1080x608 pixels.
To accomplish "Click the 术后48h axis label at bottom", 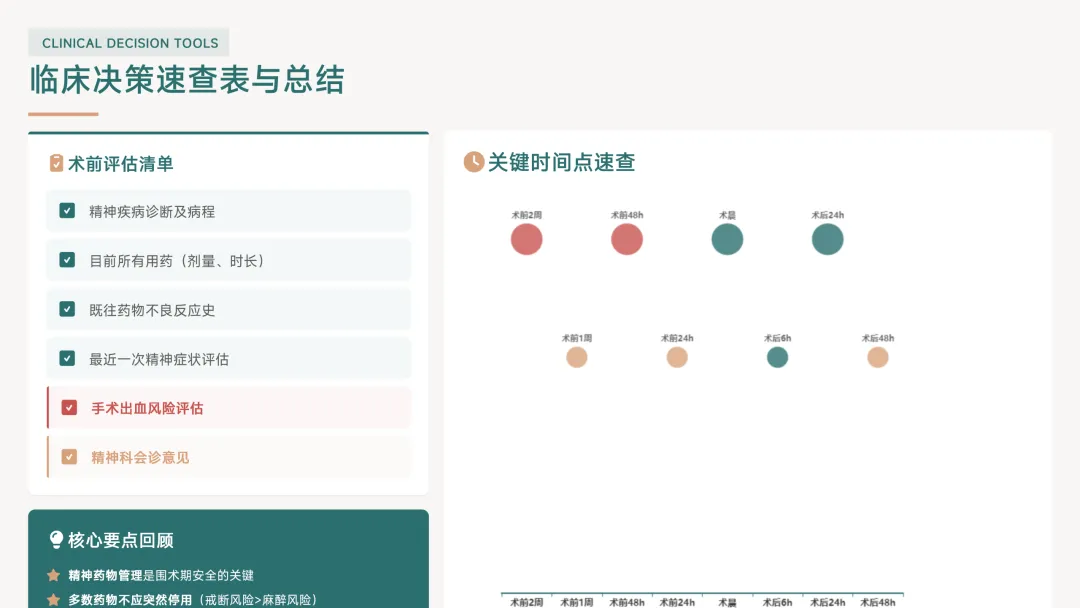I will tap(878, 602).
